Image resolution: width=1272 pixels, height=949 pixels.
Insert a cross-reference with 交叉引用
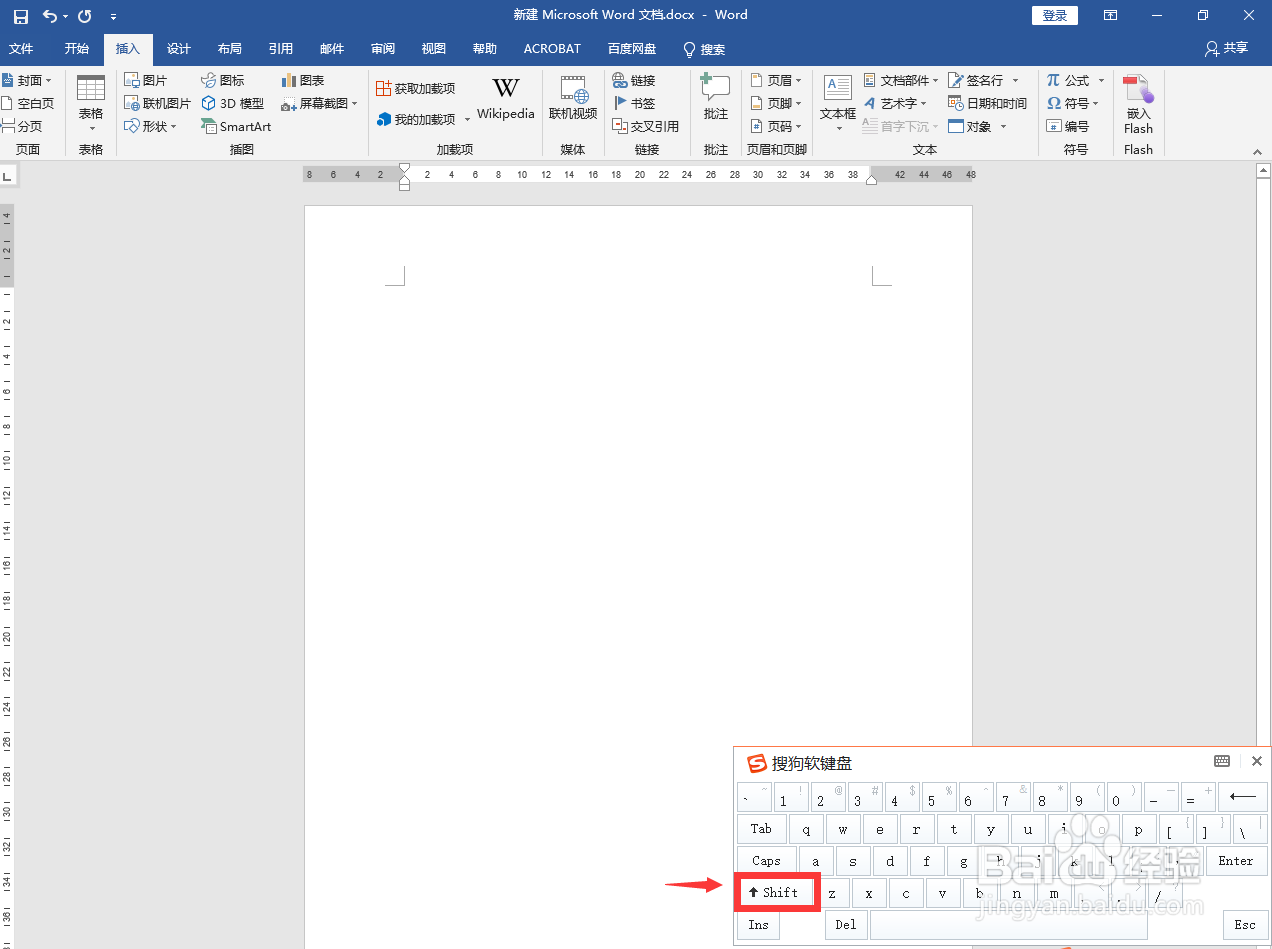(646, 126)
